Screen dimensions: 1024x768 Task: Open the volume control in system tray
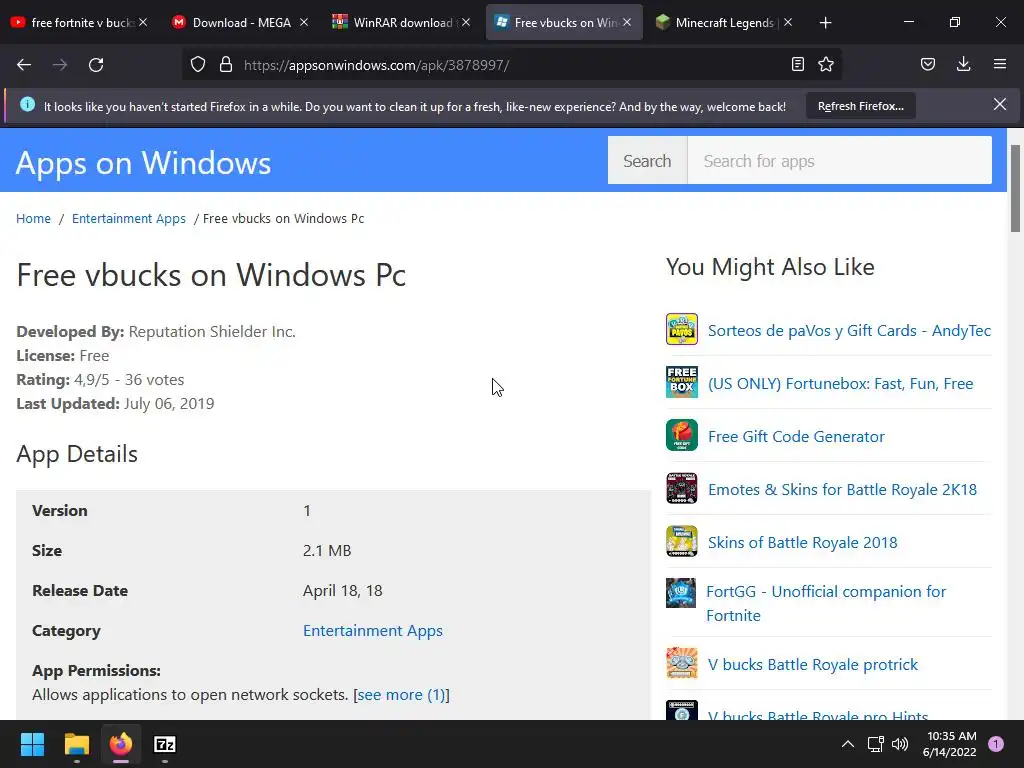pyautogui.click(x=900, y=744)
